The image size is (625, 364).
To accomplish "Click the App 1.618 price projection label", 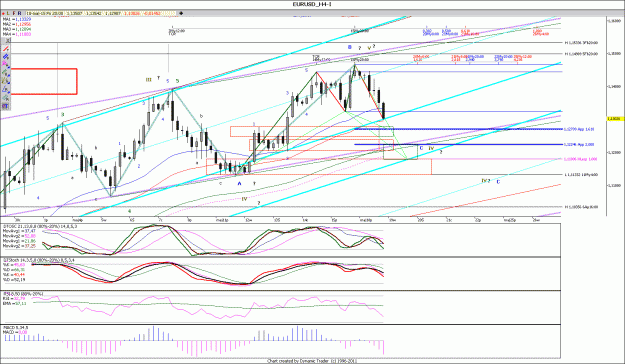I will (579, 129).
